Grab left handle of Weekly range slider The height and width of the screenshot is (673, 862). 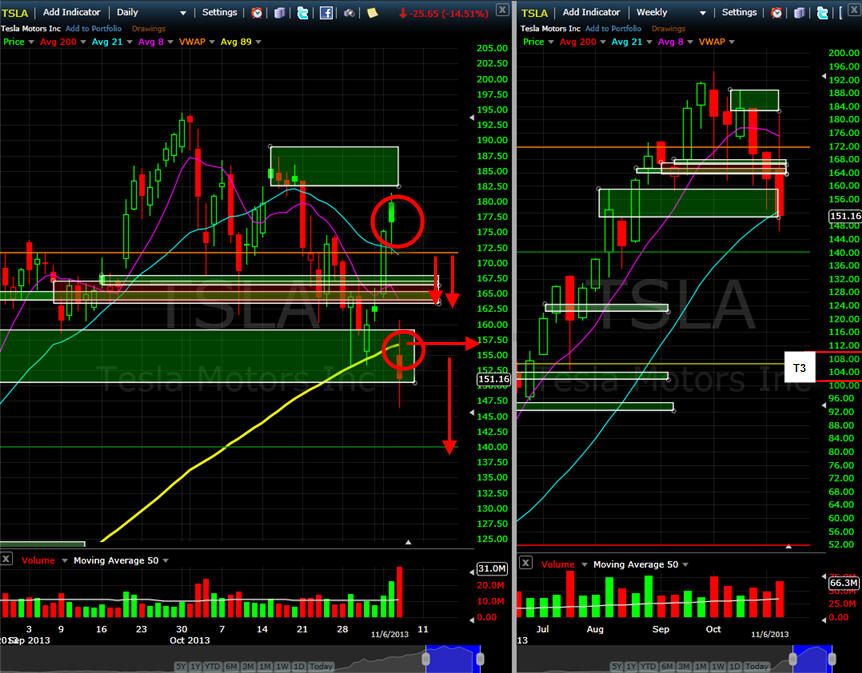point(793,658)
